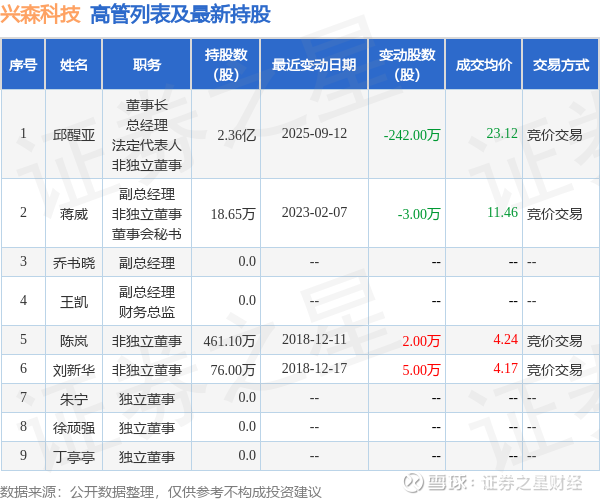600x501 pixels.
Task: Click the date 2018-12-11
Action: click(314, 339)
